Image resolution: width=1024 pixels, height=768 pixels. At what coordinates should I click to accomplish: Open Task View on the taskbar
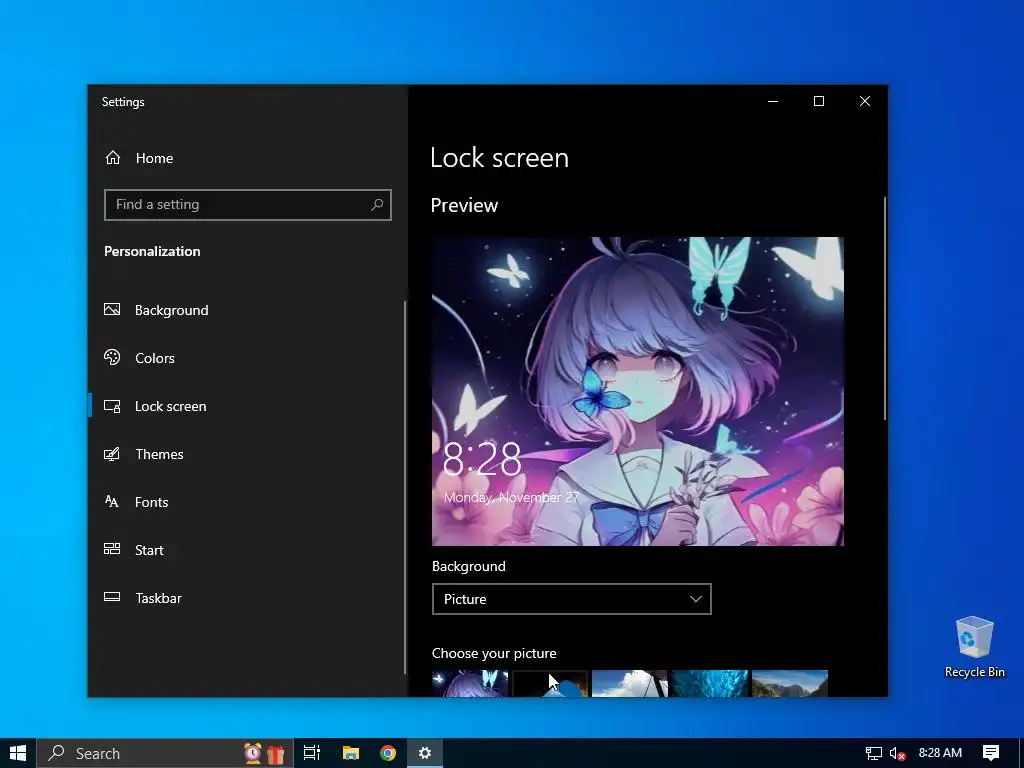click(x=312, y=753)
